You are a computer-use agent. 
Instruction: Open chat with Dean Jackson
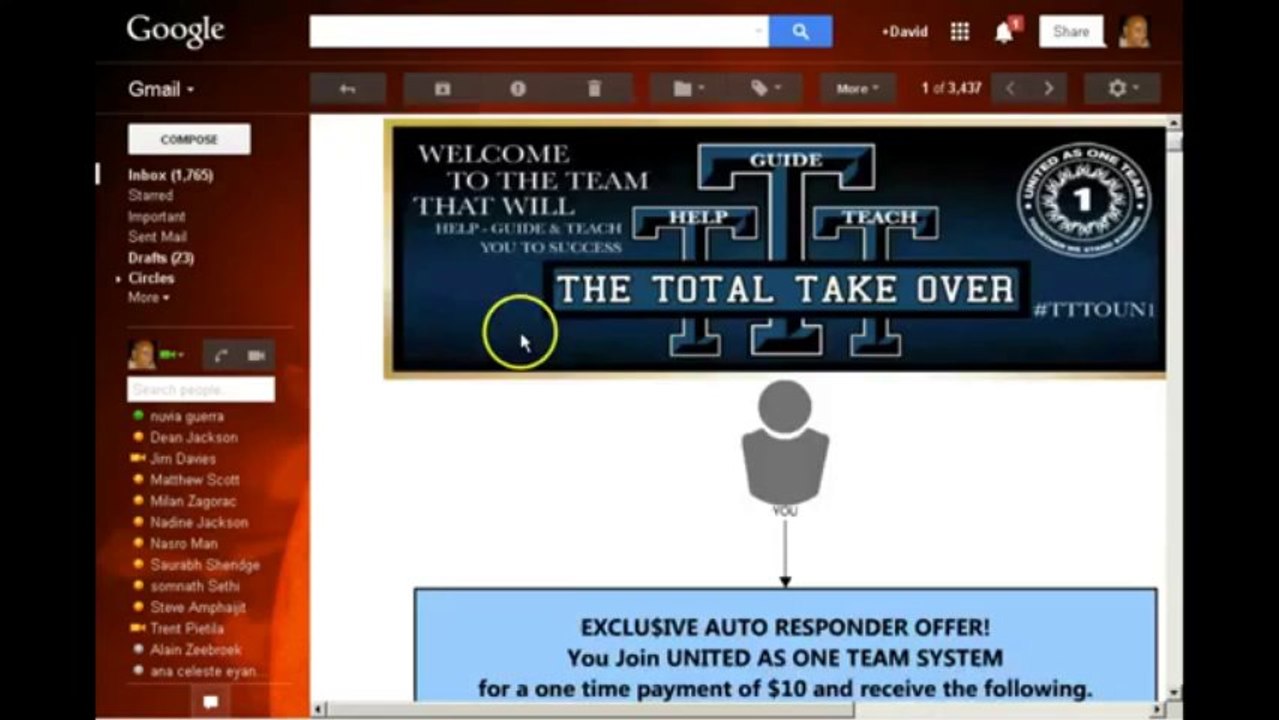(193, 437)
